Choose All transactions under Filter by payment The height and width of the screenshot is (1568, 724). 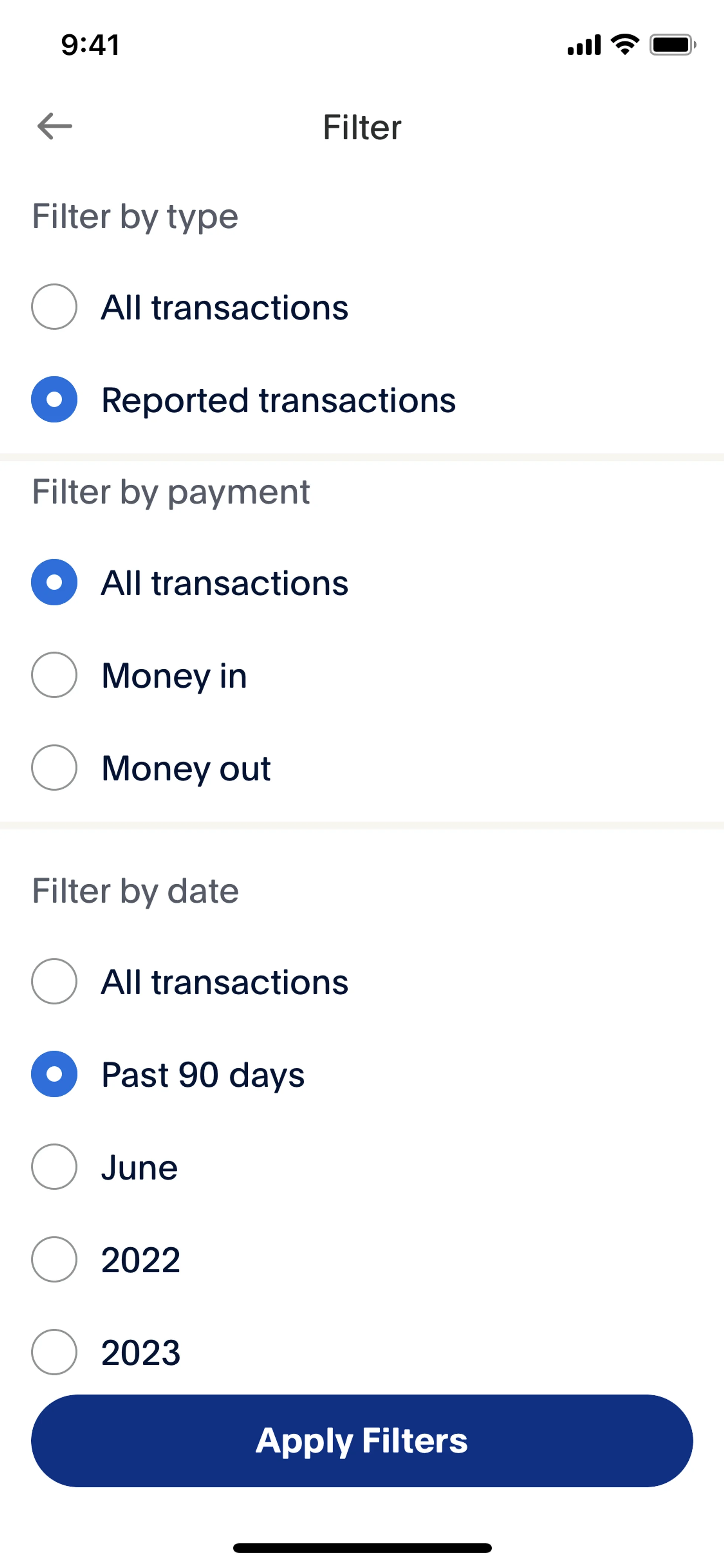pyautogui.click(x=54, y=582)
